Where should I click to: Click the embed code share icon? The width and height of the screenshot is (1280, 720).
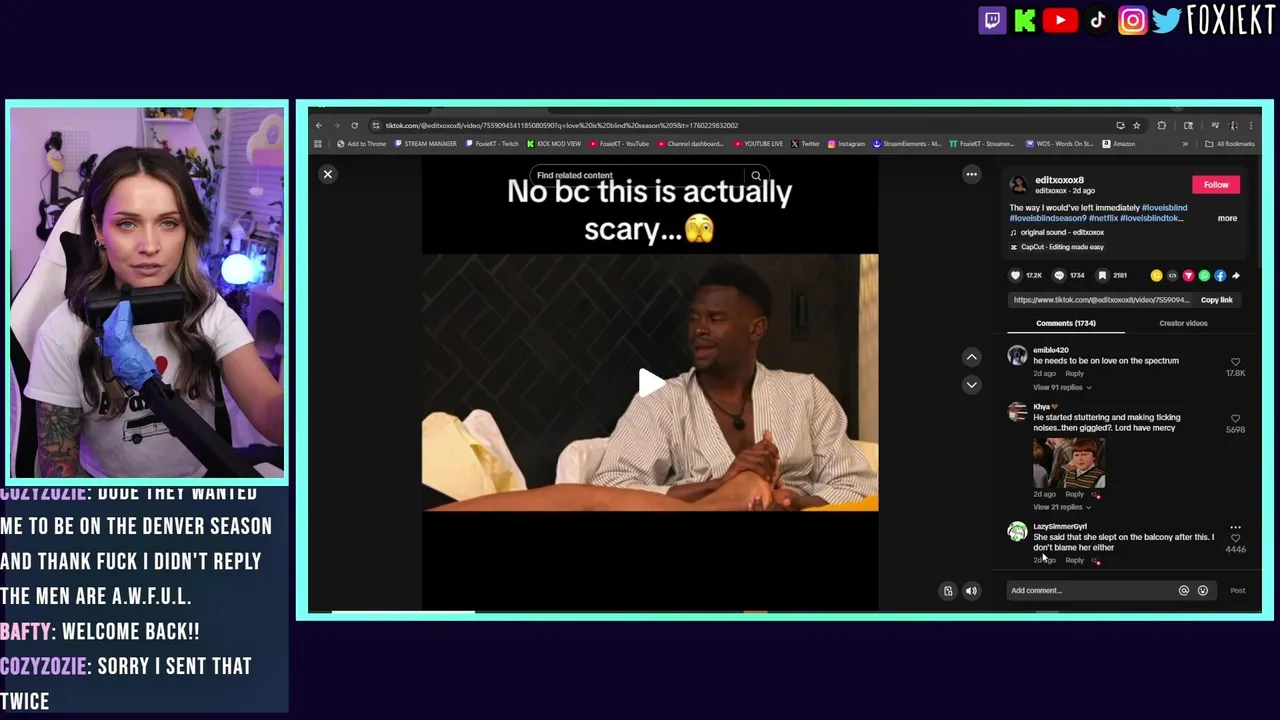coord(1172,275)
